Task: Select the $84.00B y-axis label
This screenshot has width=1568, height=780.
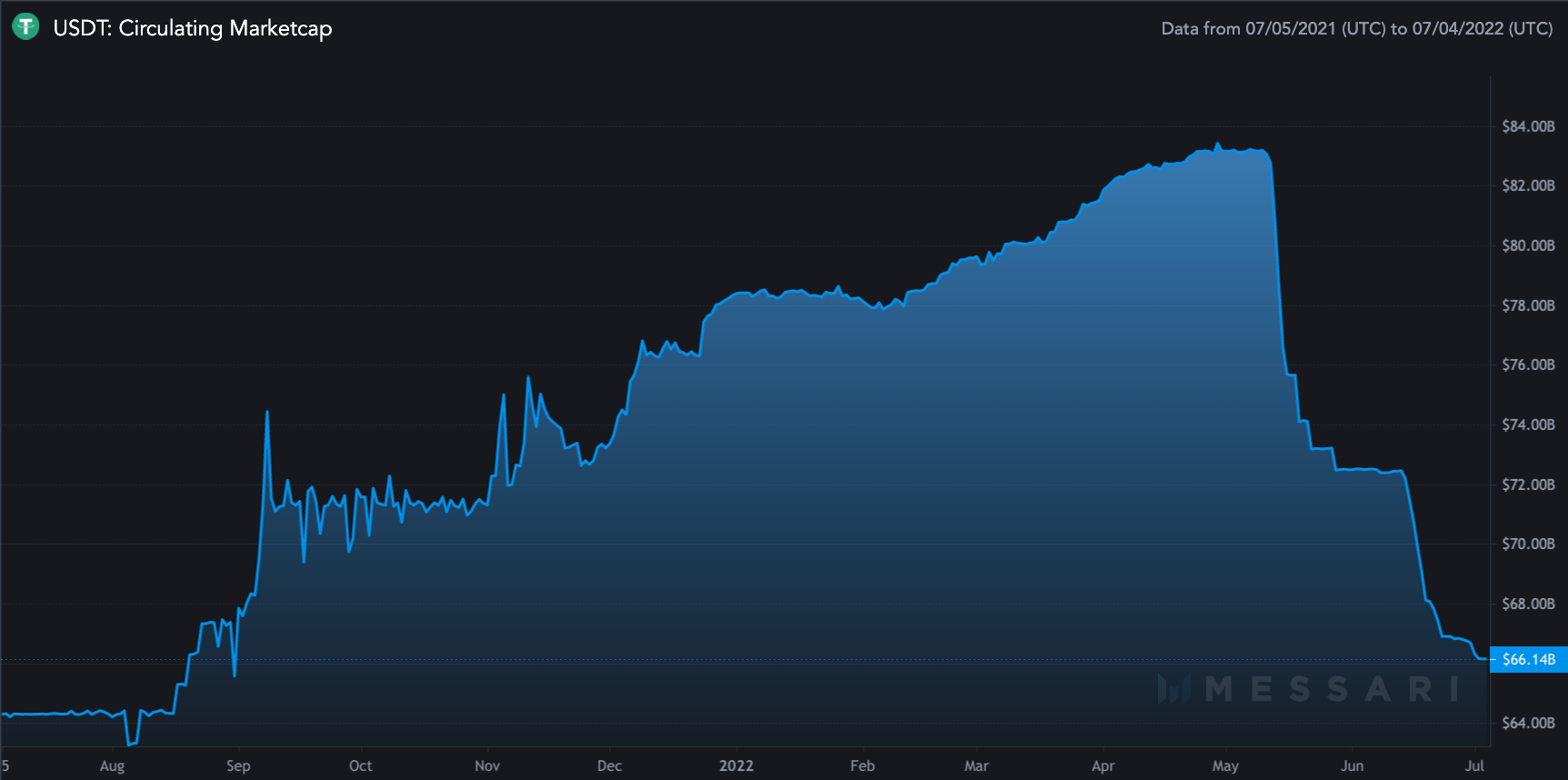Action: (1527, 126)
